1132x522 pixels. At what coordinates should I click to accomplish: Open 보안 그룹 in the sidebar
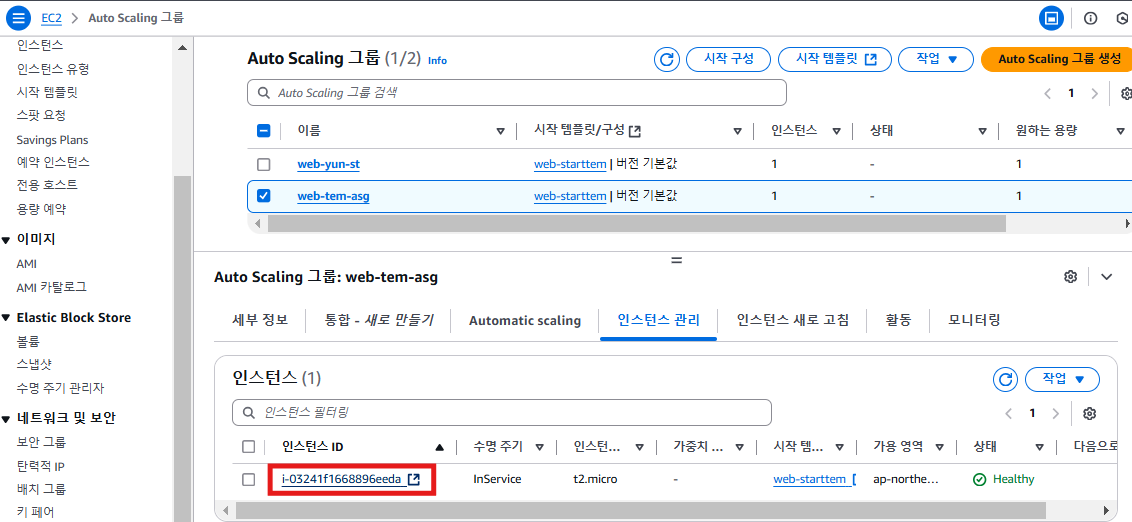(x=41, y=442)
